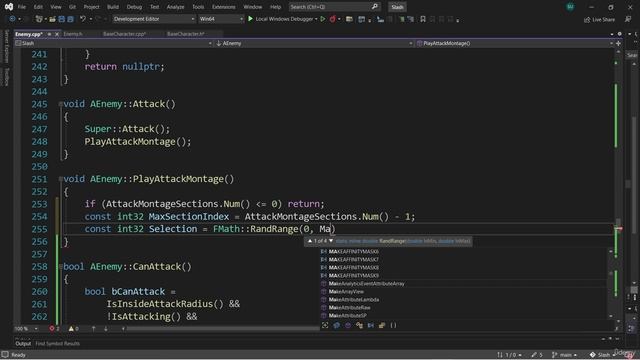Open PlayAttackMontage() member dropdown
The height and width of the screenshot is (360, 640).
(x=514, y=43)
